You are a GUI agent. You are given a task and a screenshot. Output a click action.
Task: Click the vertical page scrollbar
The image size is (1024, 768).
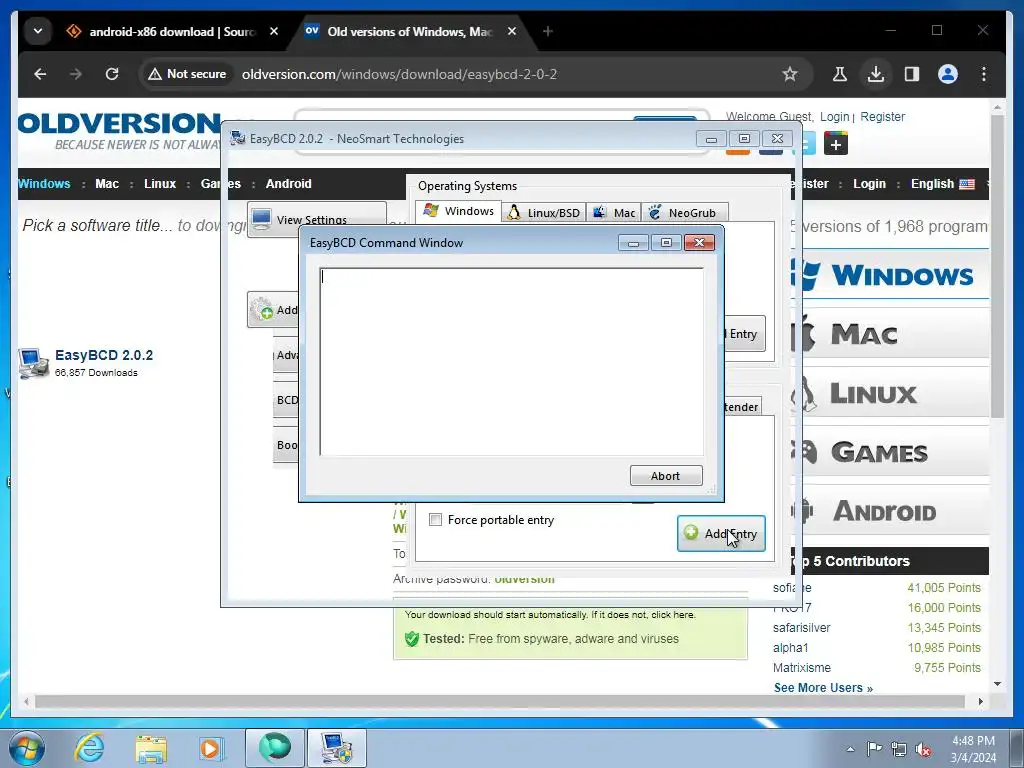997,266
